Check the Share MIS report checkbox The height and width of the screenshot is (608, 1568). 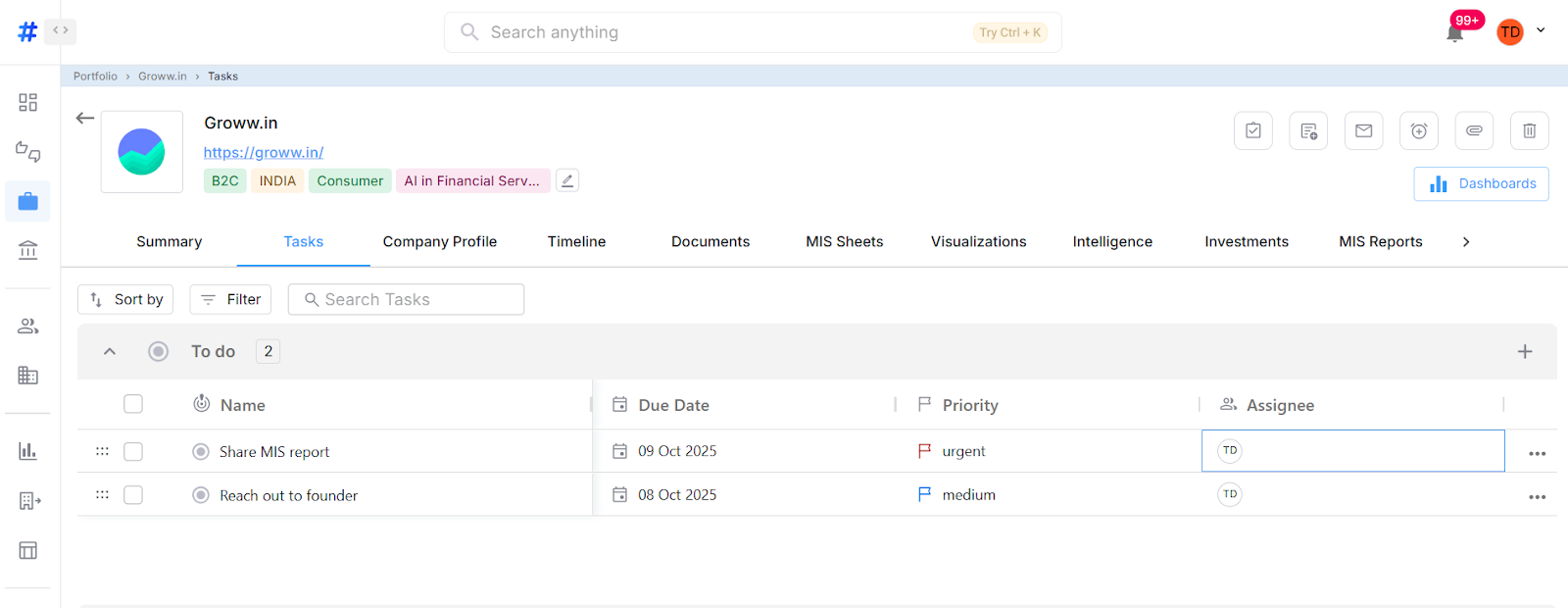point(133,451)
